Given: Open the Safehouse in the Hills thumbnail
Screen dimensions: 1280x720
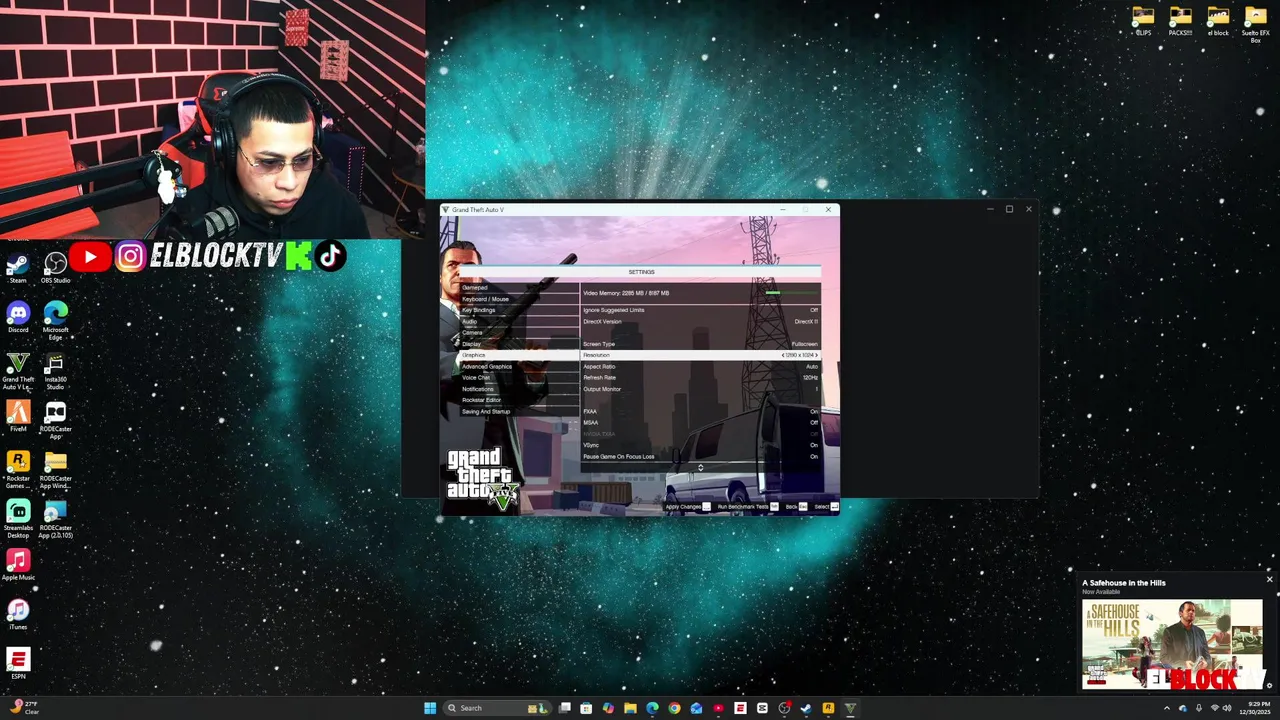Looking at the screenshot, I should (1172, 645).
